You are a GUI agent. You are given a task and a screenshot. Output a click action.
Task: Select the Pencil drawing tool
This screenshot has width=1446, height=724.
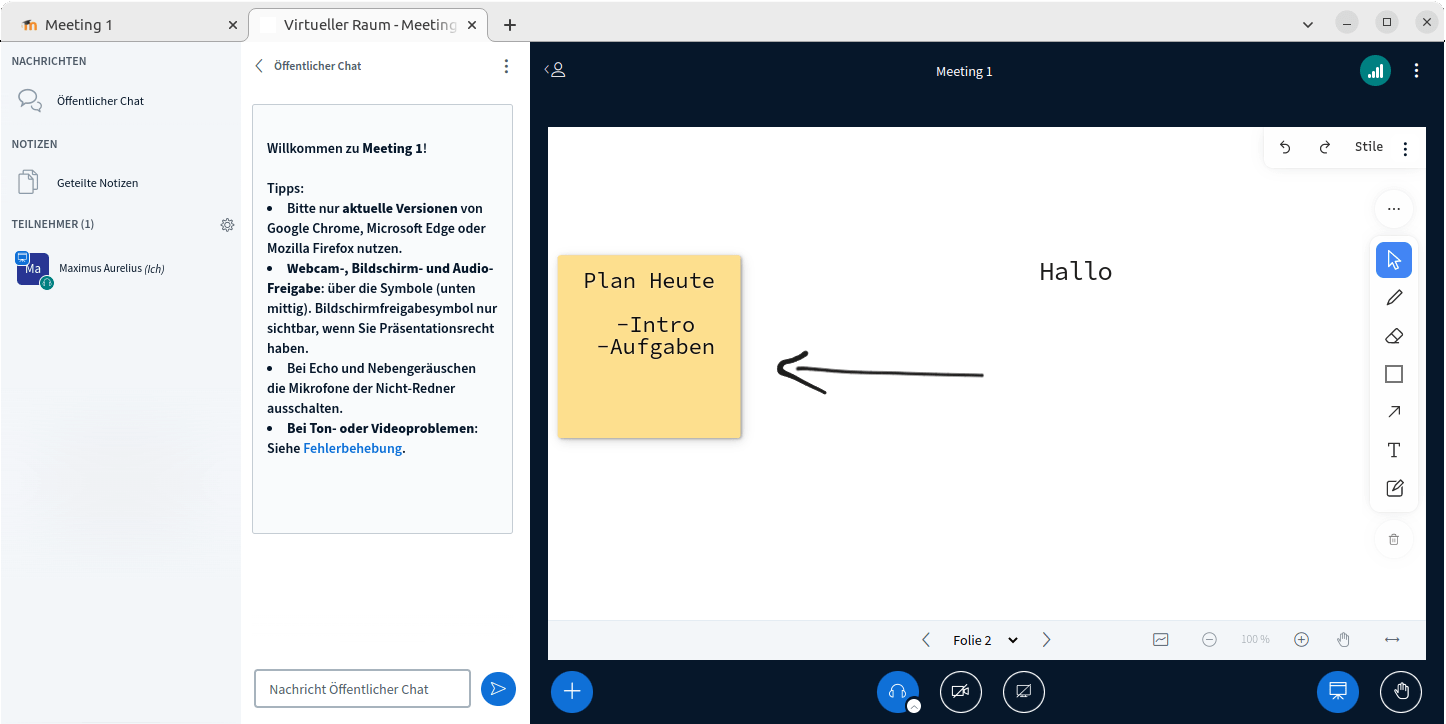coord(1394,298)
